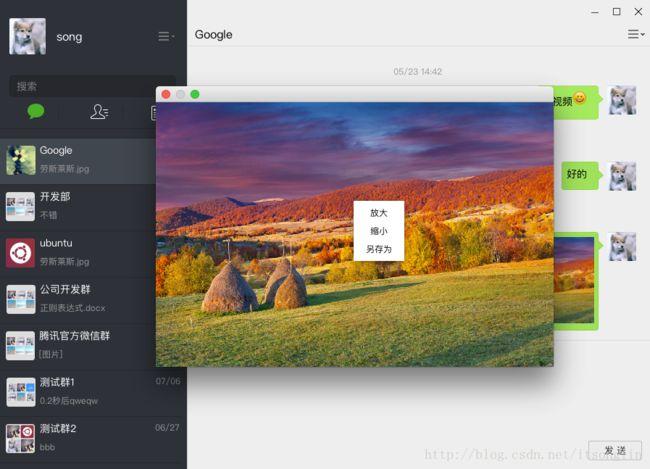
Task: Expand the Google chat options menu
Action: coord(634,34)
